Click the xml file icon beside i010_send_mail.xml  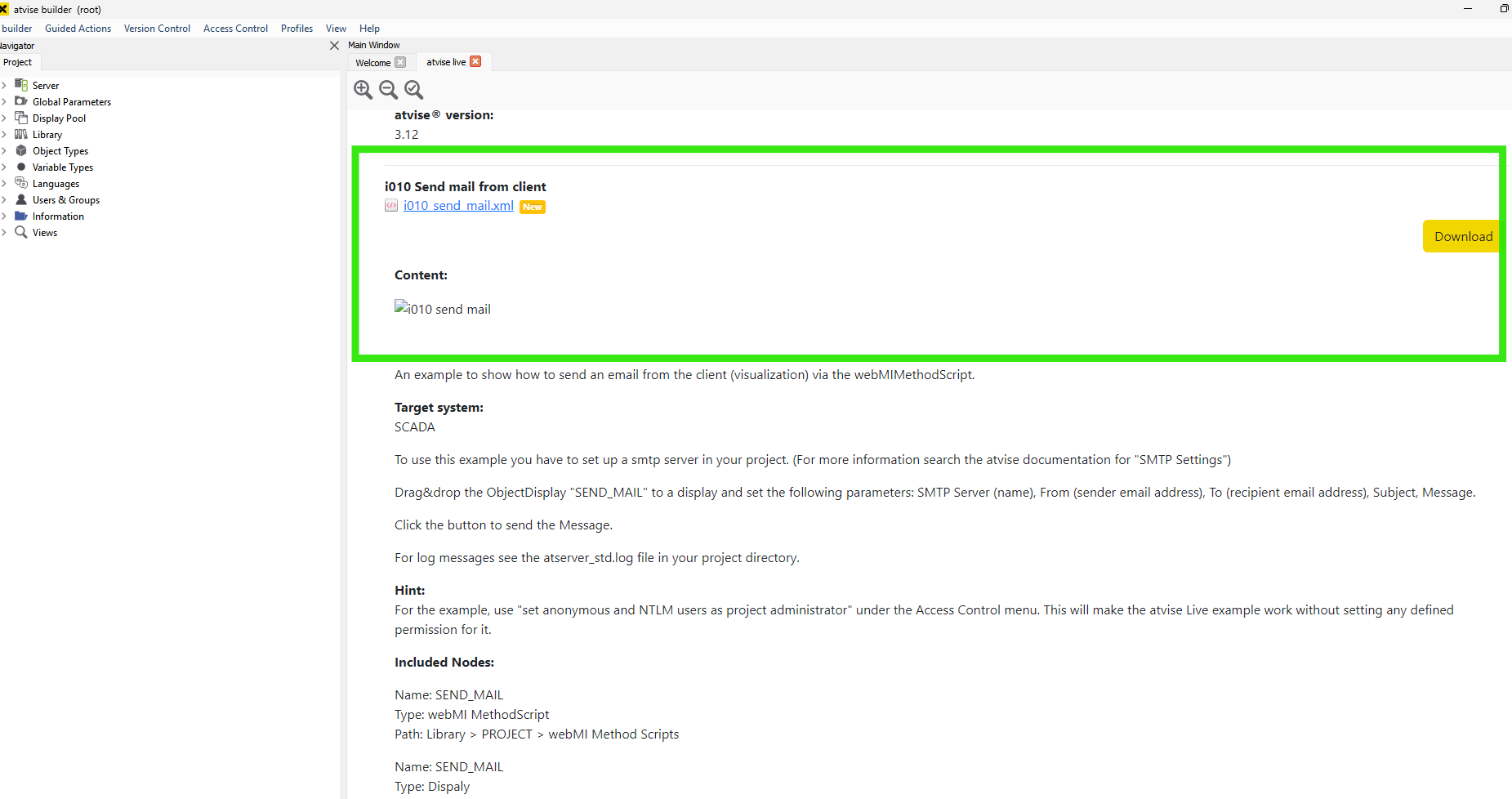pyautogui.click(x=391, y=206)
